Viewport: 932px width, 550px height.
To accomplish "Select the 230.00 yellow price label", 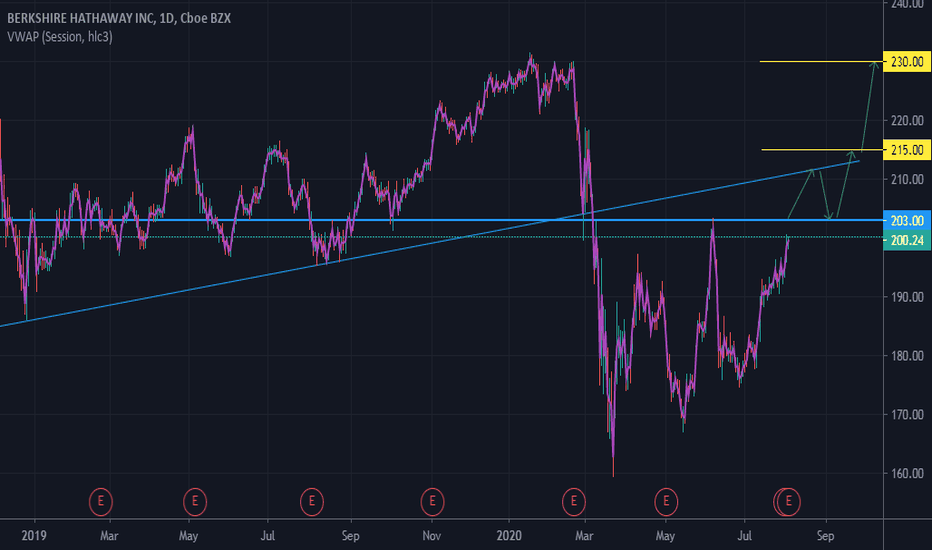I will click(x=907, y=62).
